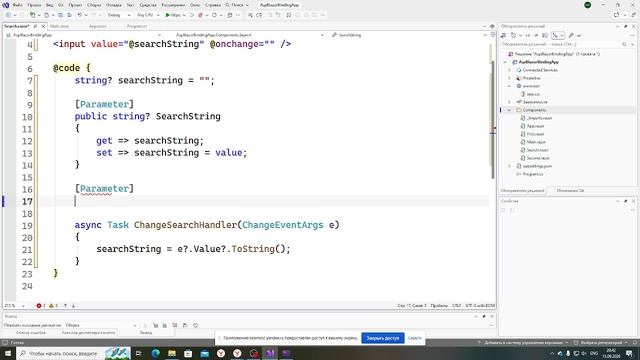
Task: Open the Windows Start menu
Action: point(8,353)
